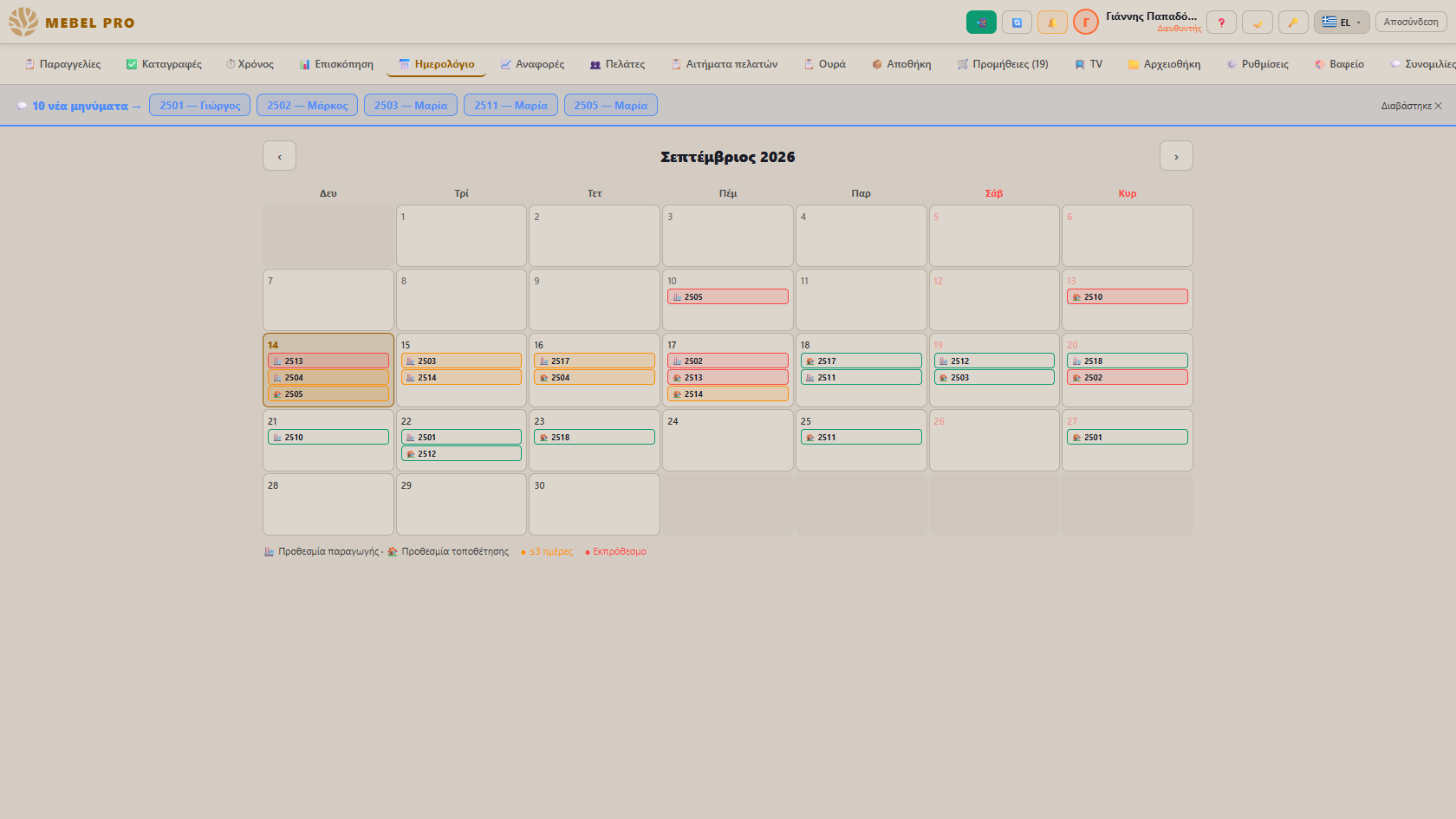Select the September 30 day cell

click(x=595, y=504)
